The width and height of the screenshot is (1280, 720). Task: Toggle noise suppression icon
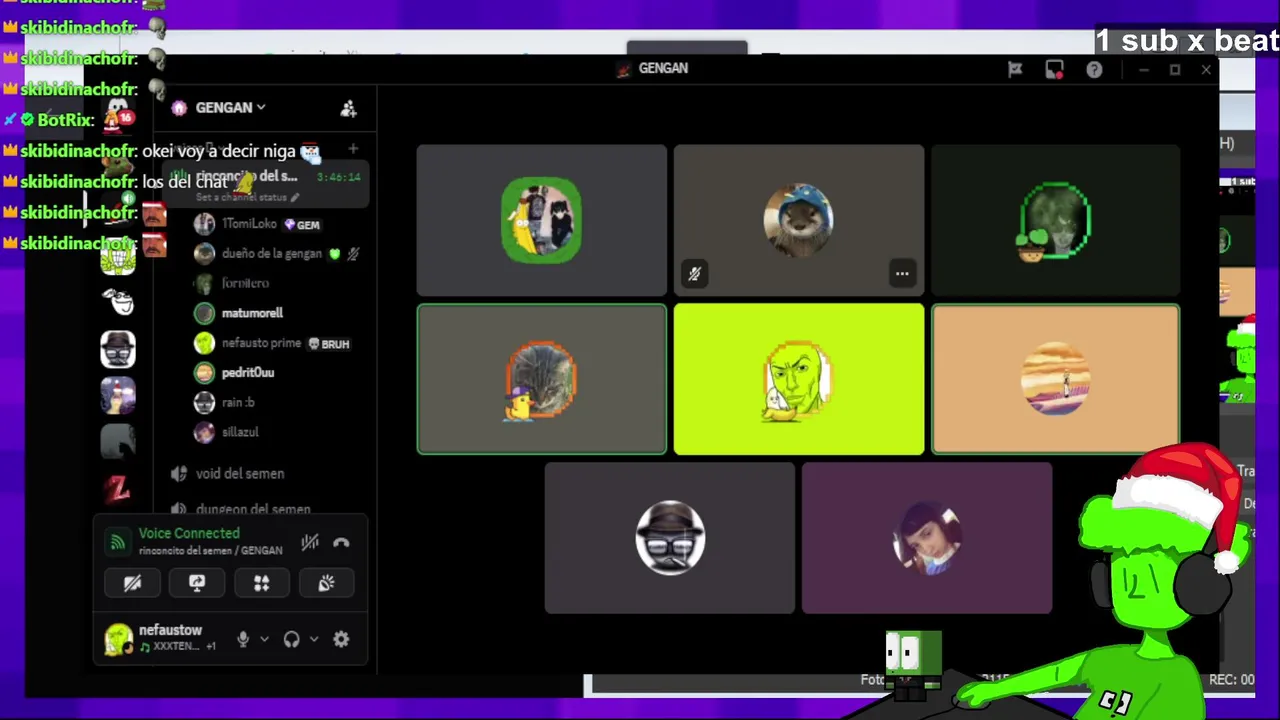tap(310, 543)
